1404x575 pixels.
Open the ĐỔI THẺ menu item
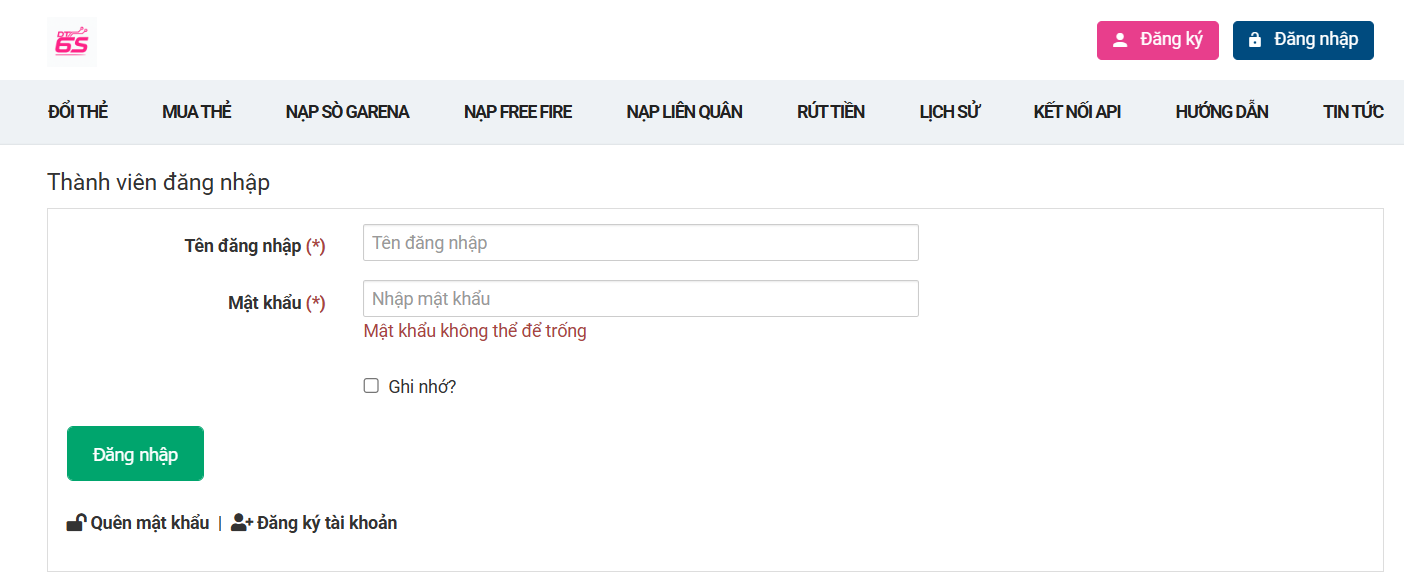[x=78, y=112]
